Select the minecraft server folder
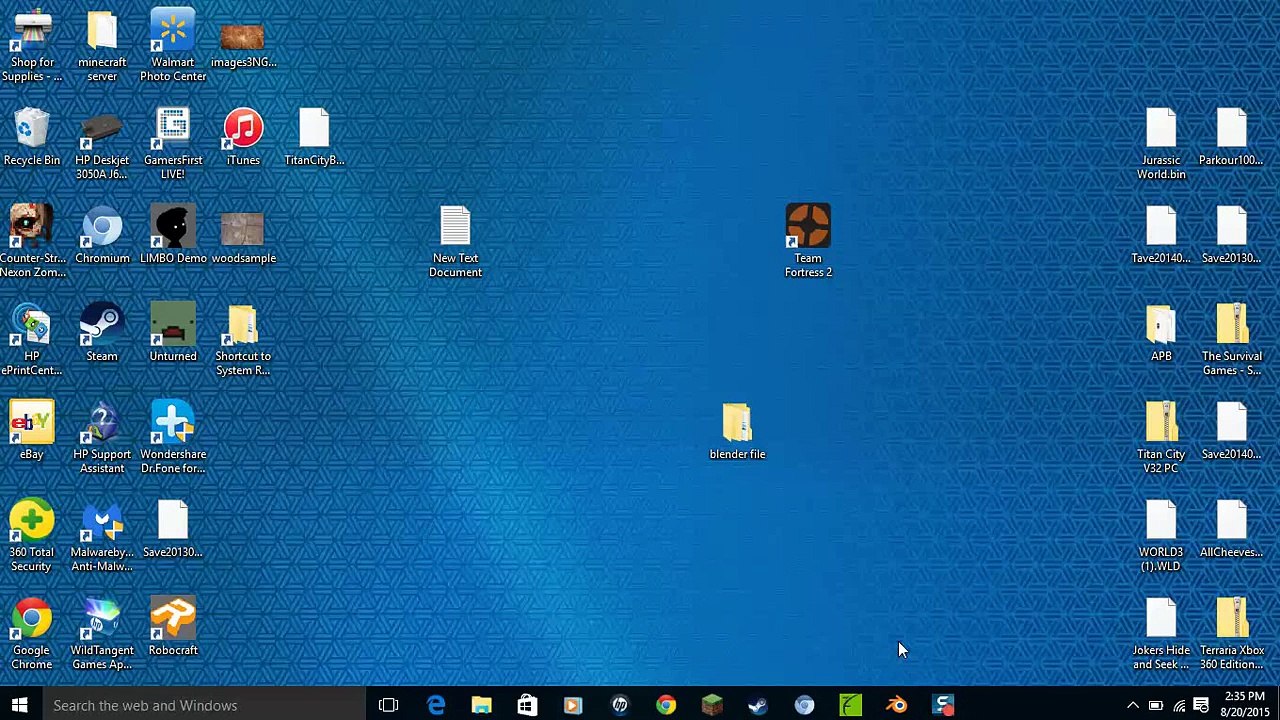Viewport: 1280px width, 720px height. tap(102, 47)
